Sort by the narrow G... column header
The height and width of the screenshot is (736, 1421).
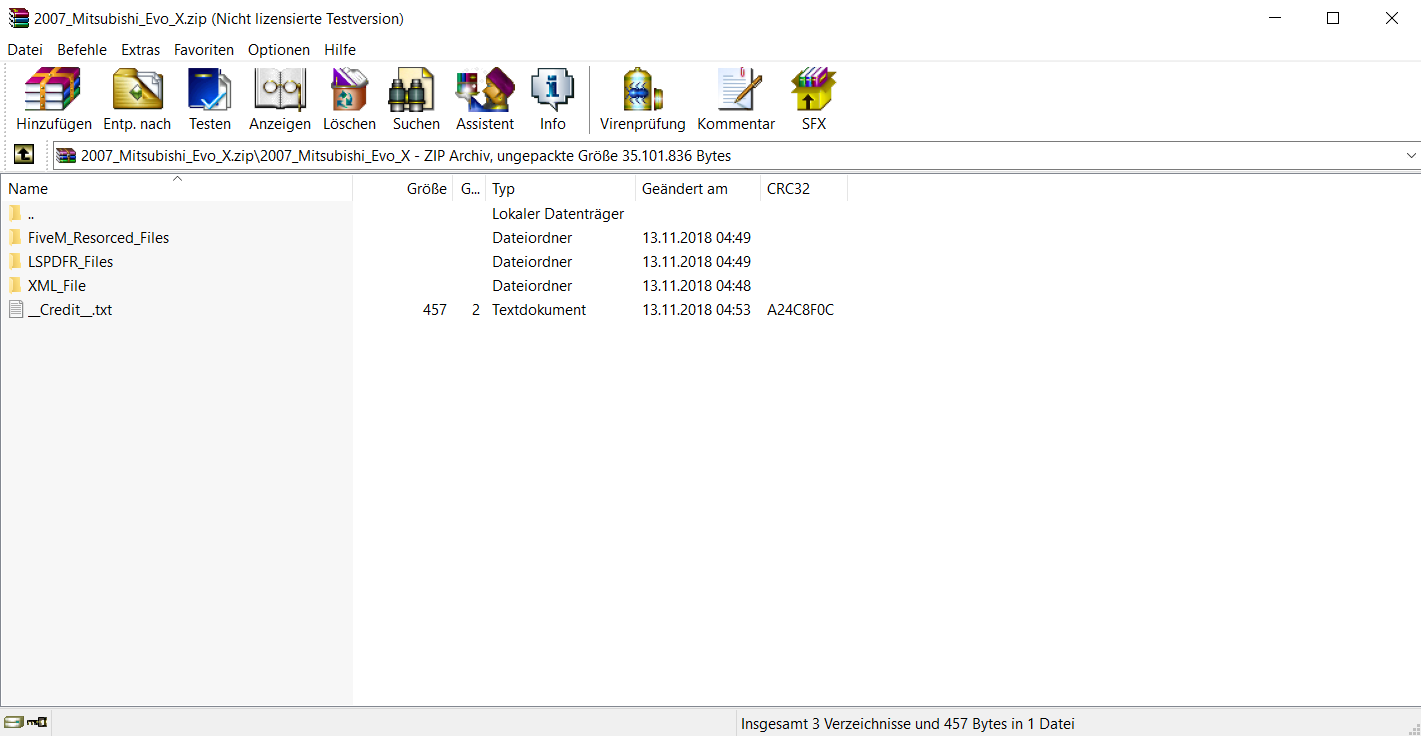[469, 188]
